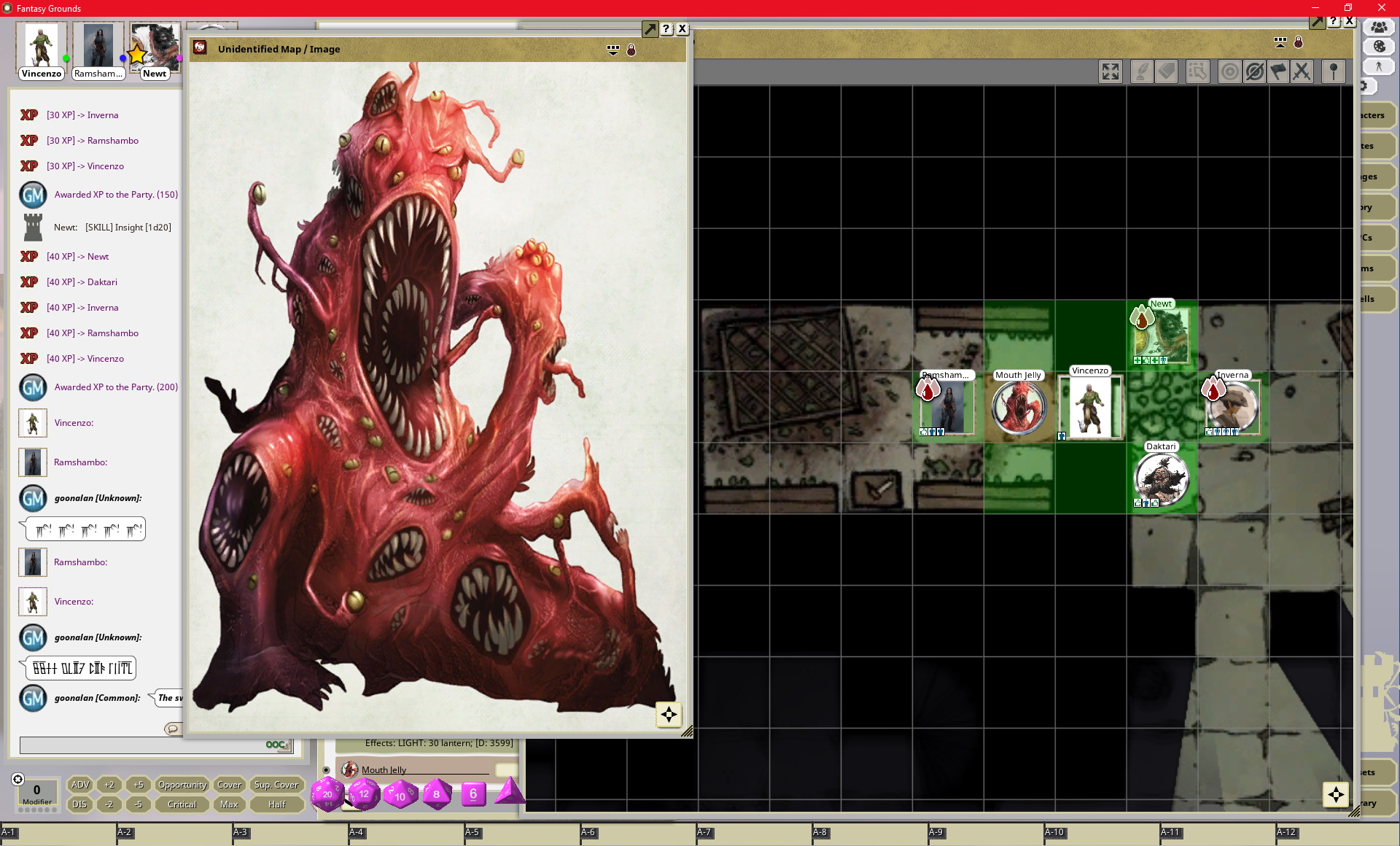Click the share arrow on map window
Image resolution: width=1400 pixels, height=846 pixels.
[1317, 22]
